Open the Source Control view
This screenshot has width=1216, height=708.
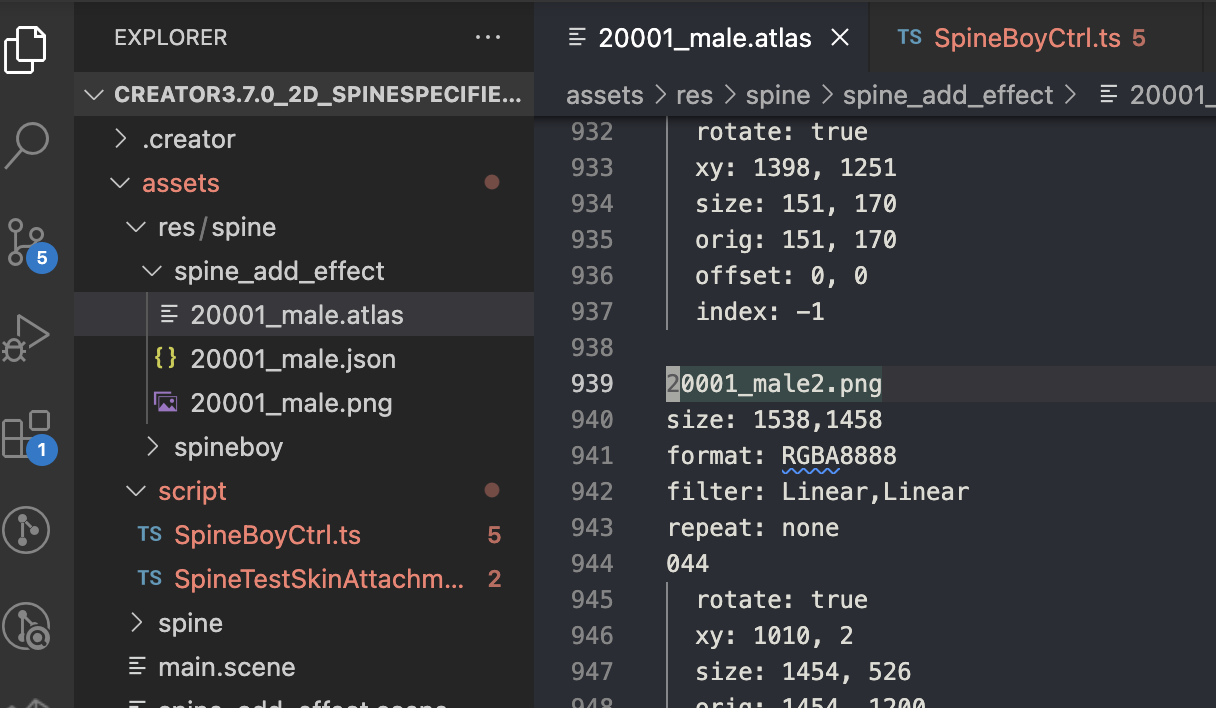29,242
